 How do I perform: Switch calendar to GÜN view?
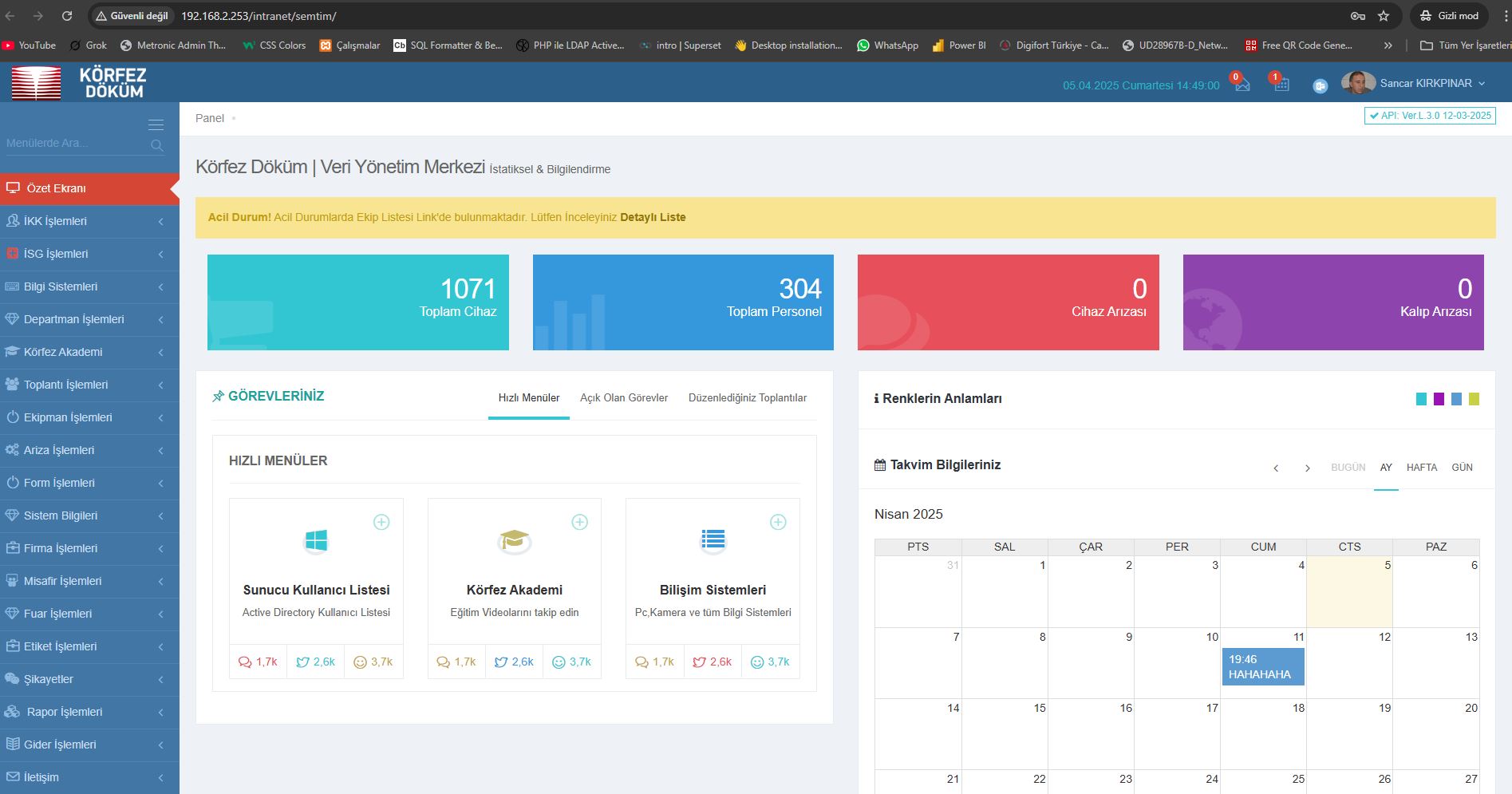coord(1462,468)
